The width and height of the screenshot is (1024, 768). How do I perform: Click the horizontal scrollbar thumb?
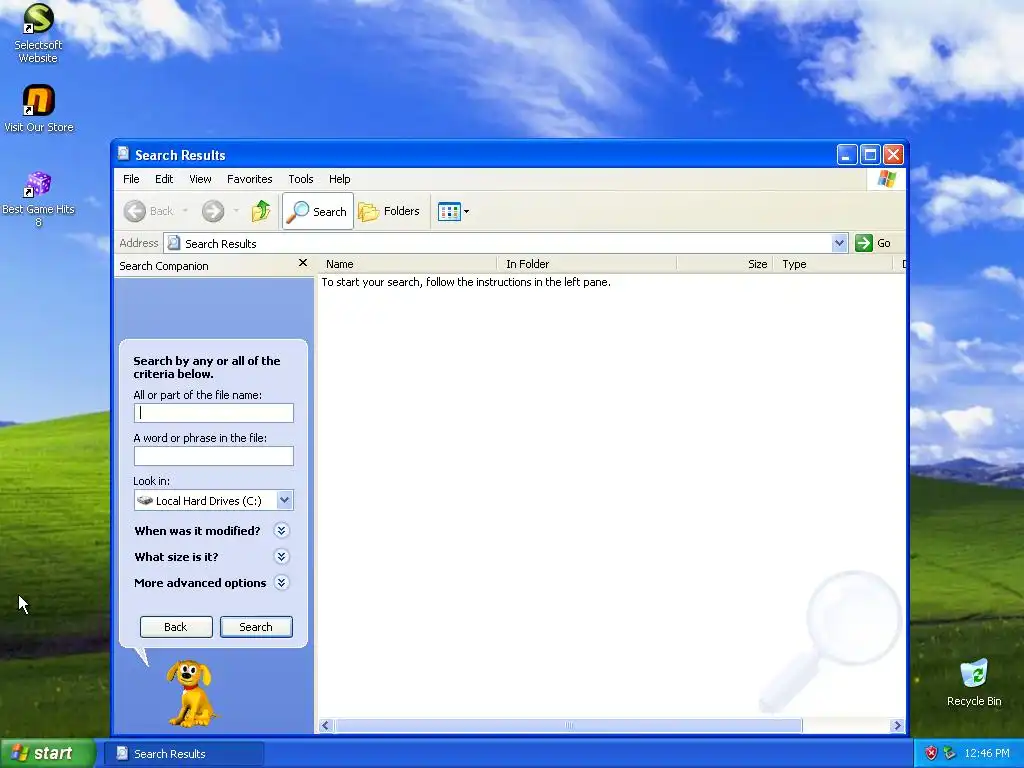(568, 726)
